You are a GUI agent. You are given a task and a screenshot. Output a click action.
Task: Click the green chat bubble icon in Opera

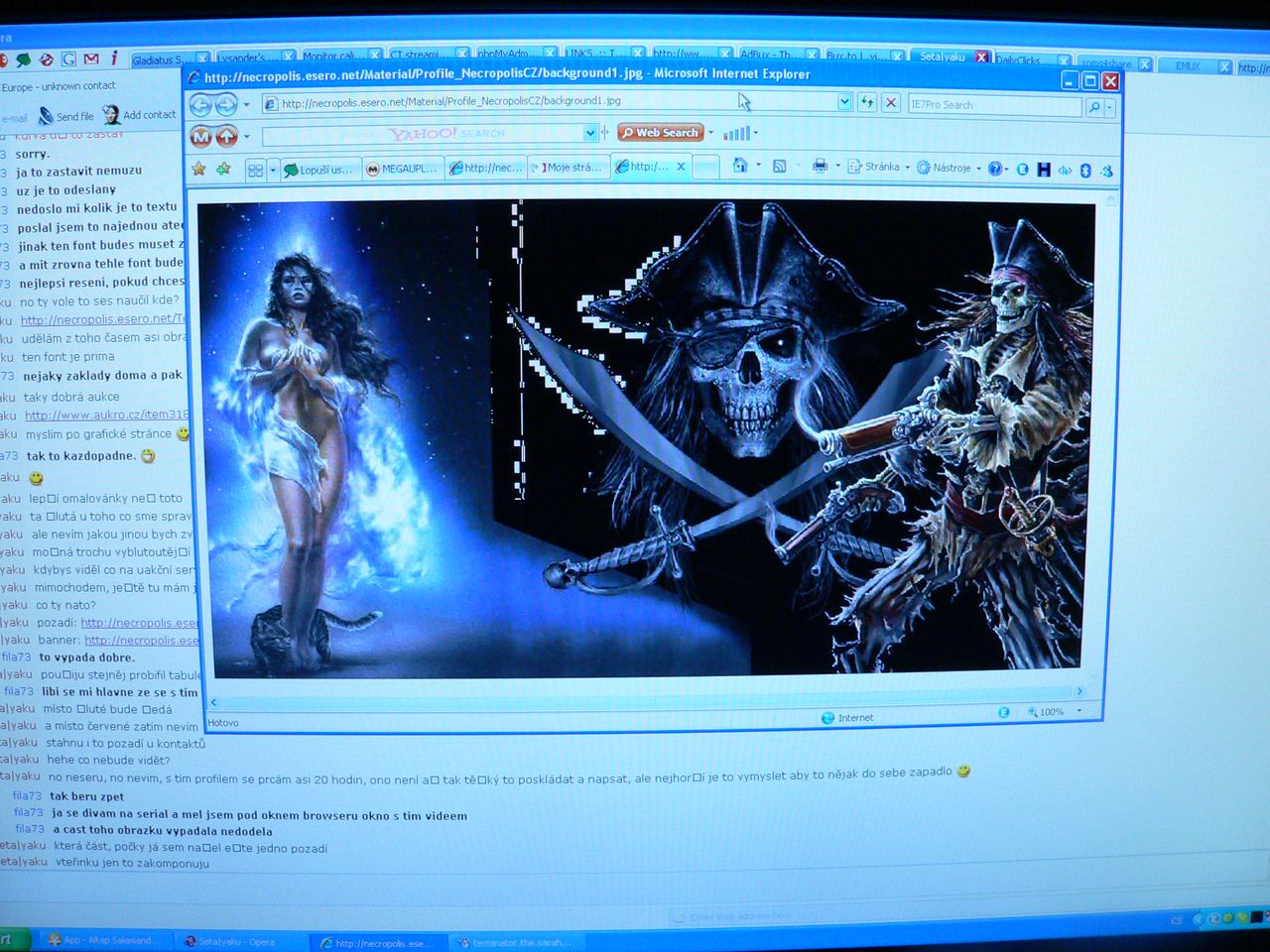[x=24, y=59]
